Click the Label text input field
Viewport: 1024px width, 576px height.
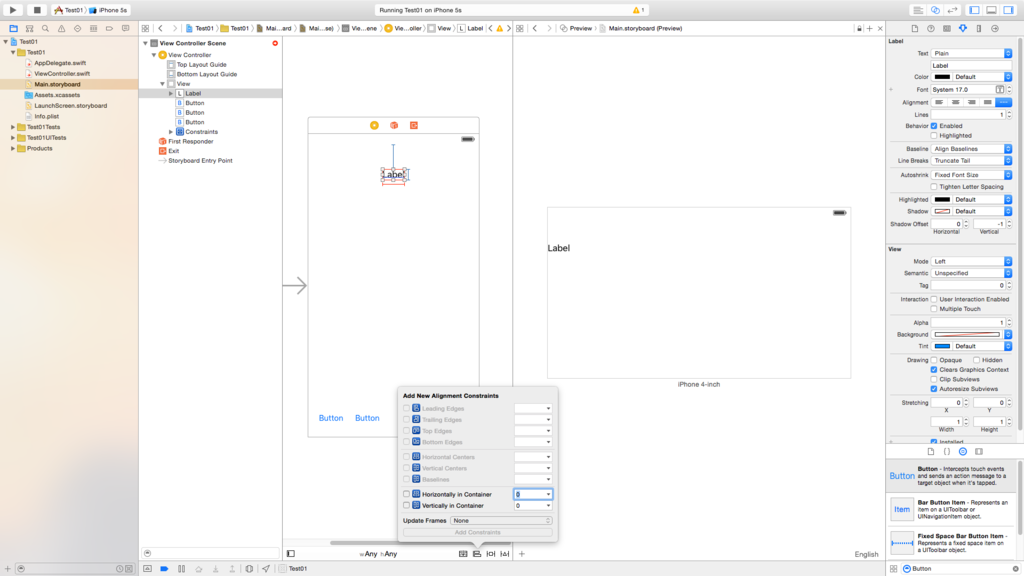[971, 65]
